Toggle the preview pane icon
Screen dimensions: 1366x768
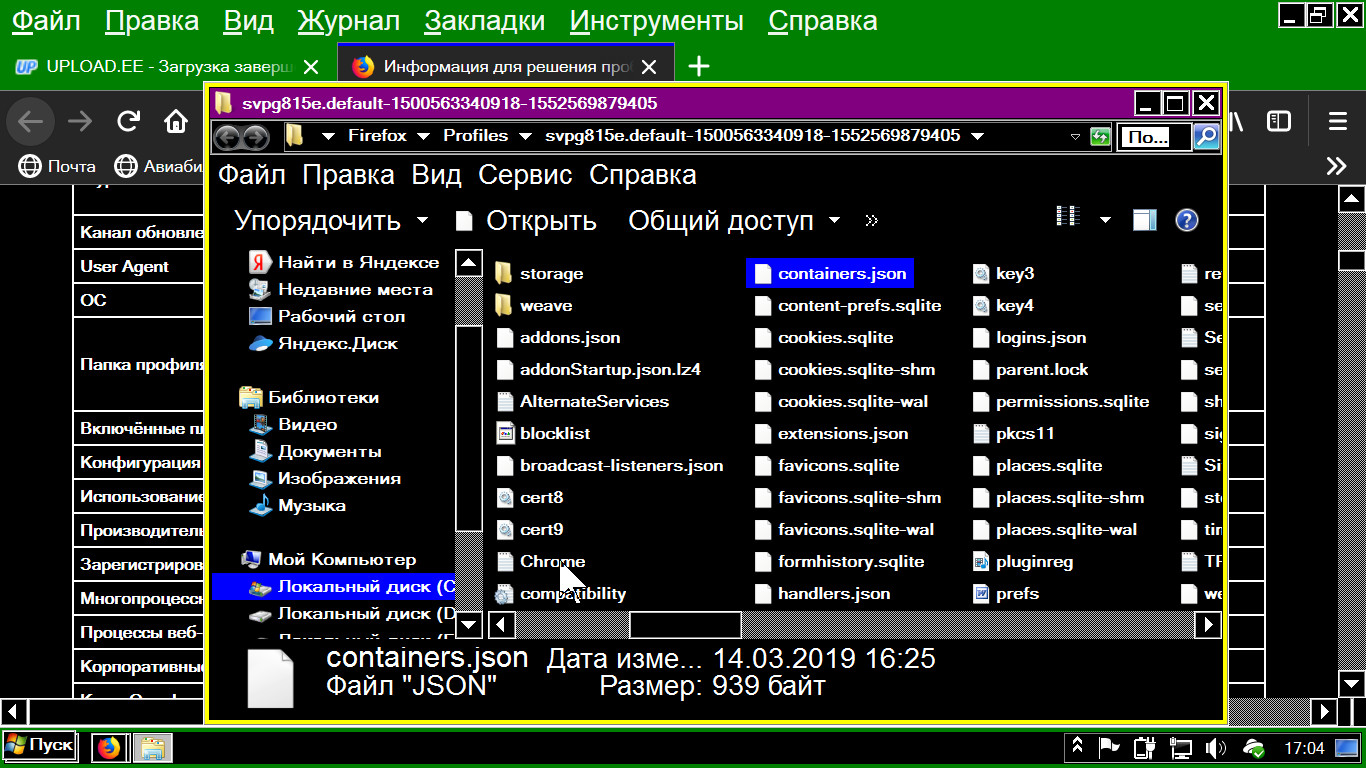(1144, 220)
